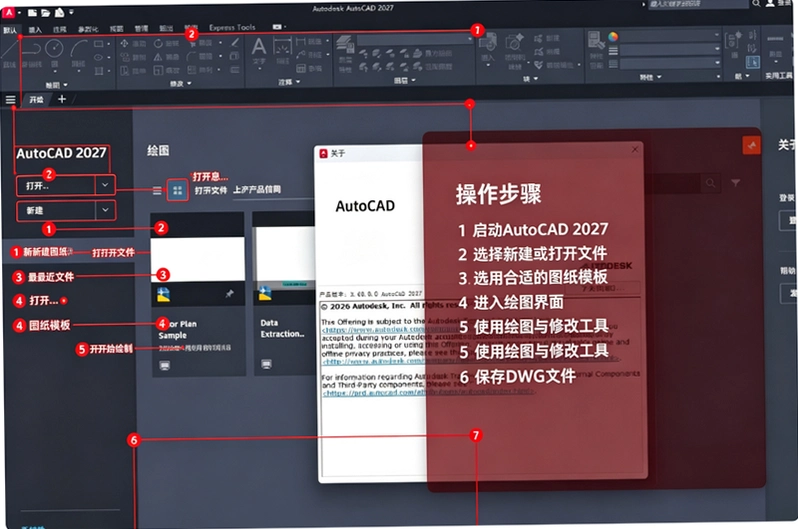Open the lineweight dropdown in Properties panel

[717, 49]
